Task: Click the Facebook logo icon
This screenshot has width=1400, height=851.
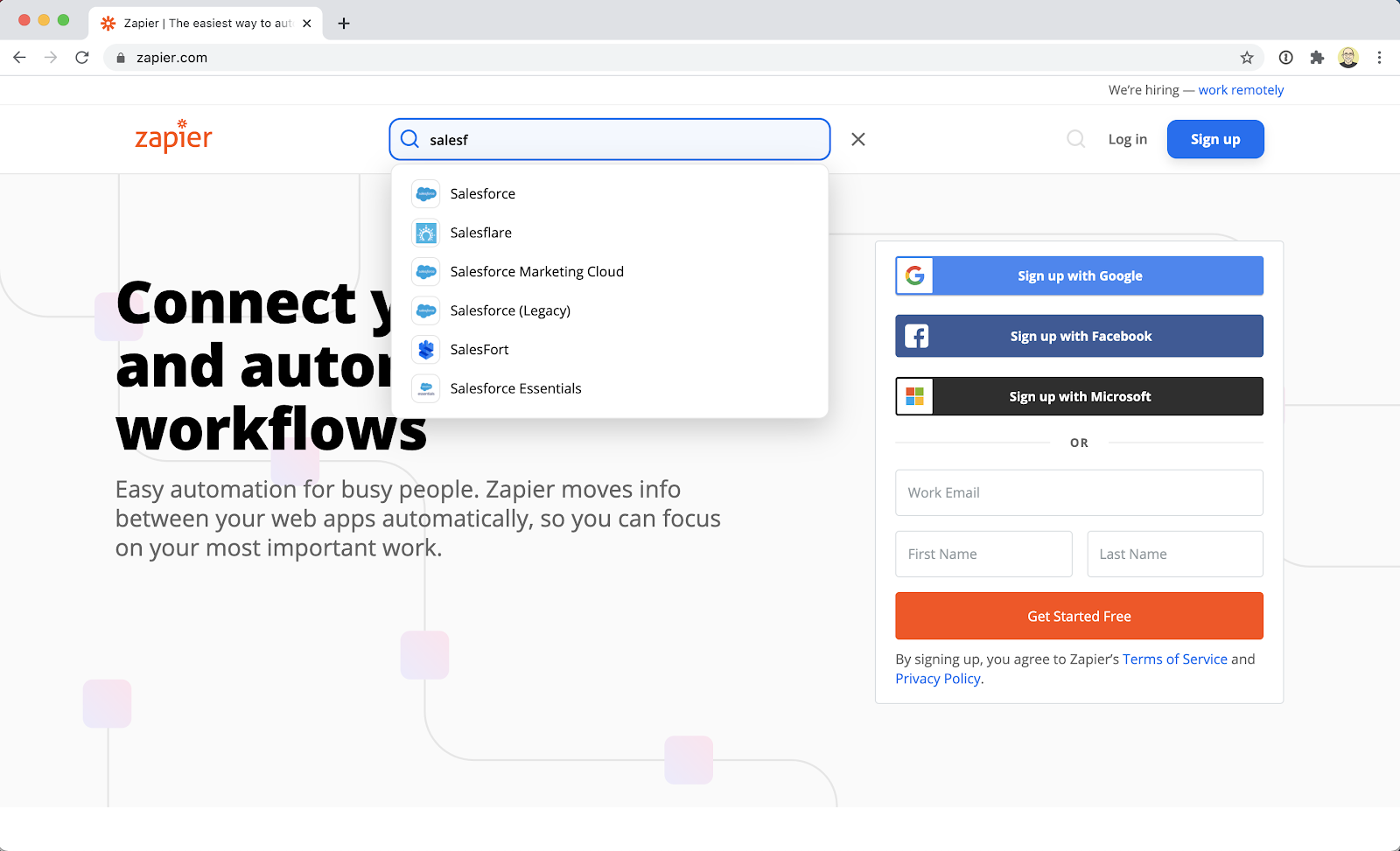Action: pyautogui.click(x=916, y=336)
